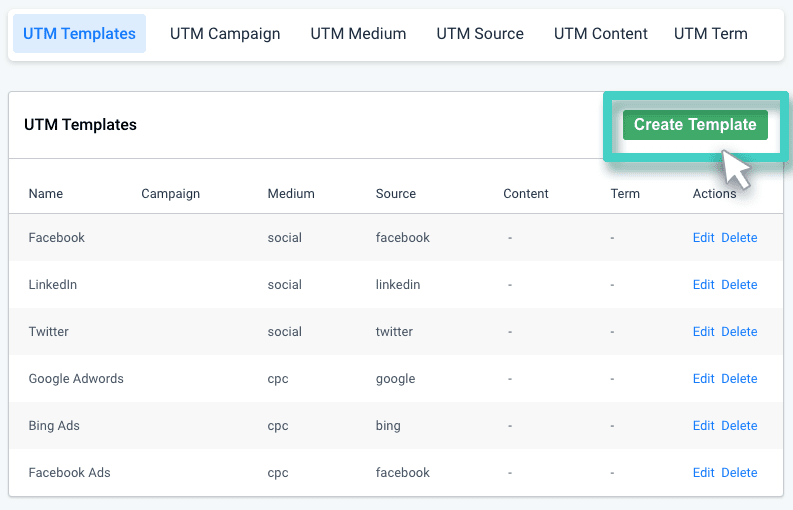This screenshot has height=510, width=793.
Task: Edit the LinkedIn template
Action: pos(703,285)
